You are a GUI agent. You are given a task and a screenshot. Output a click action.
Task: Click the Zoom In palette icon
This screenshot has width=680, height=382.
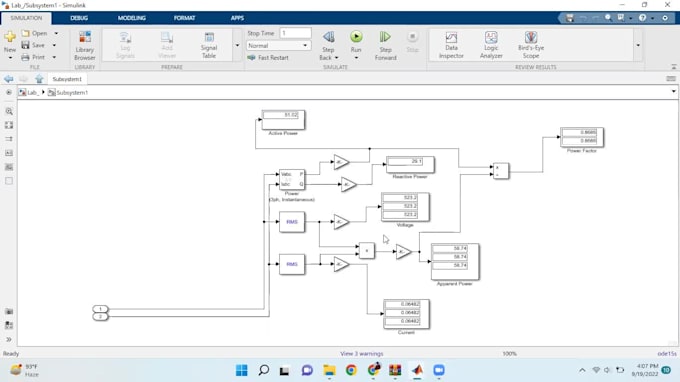[x=9, y=111]
